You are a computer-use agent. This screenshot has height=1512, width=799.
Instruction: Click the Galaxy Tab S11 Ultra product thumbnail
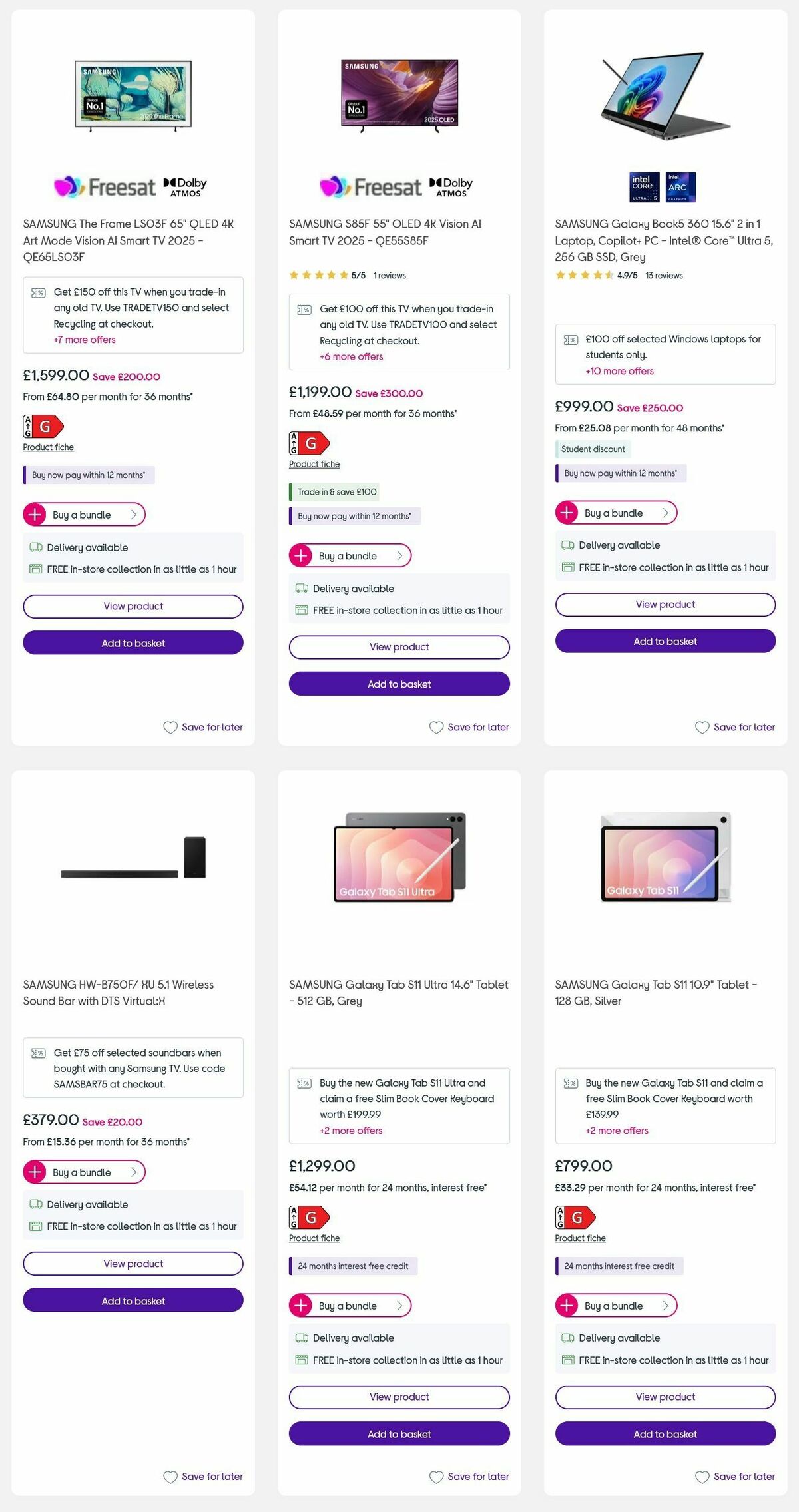pyautogui.click(x=399, y=859)
